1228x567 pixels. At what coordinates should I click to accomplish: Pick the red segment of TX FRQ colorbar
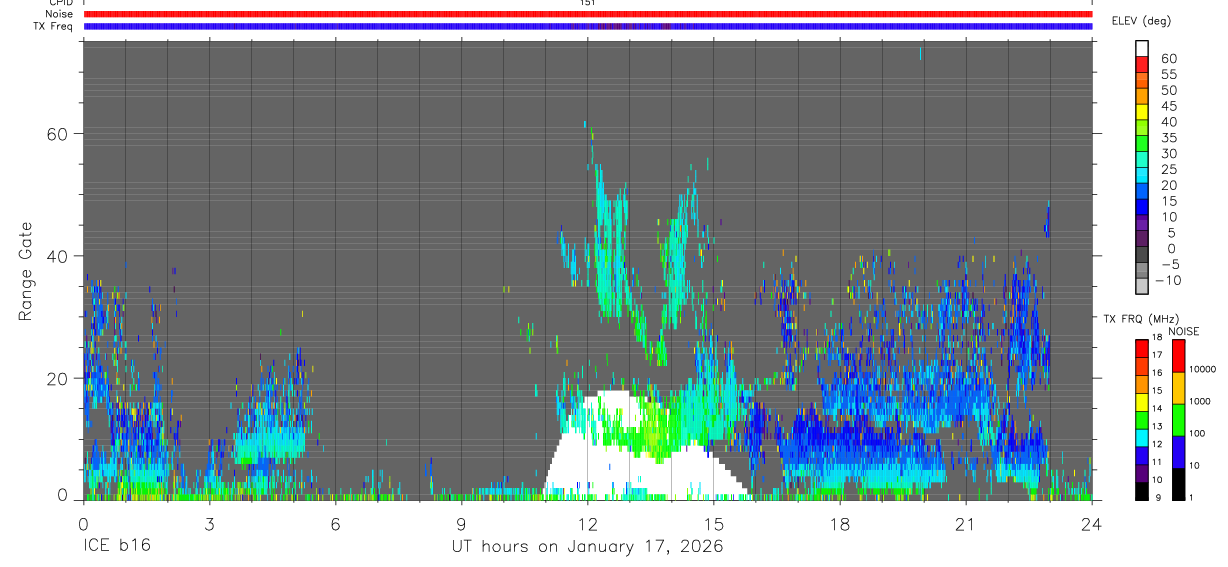coord(1142,347)
